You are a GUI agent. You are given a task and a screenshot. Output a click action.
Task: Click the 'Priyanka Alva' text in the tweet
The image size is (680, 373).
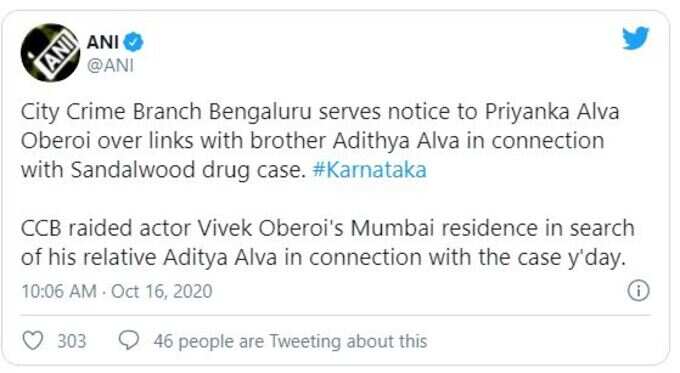pos(552,112)
